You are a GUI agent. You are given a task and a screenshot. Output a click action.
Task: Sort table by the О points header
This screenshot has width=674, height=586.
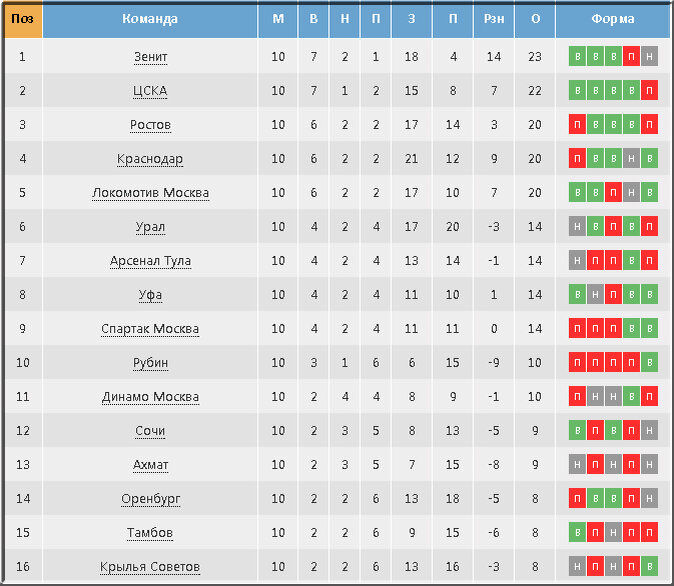pyautogui.click(x=535, y=19)
